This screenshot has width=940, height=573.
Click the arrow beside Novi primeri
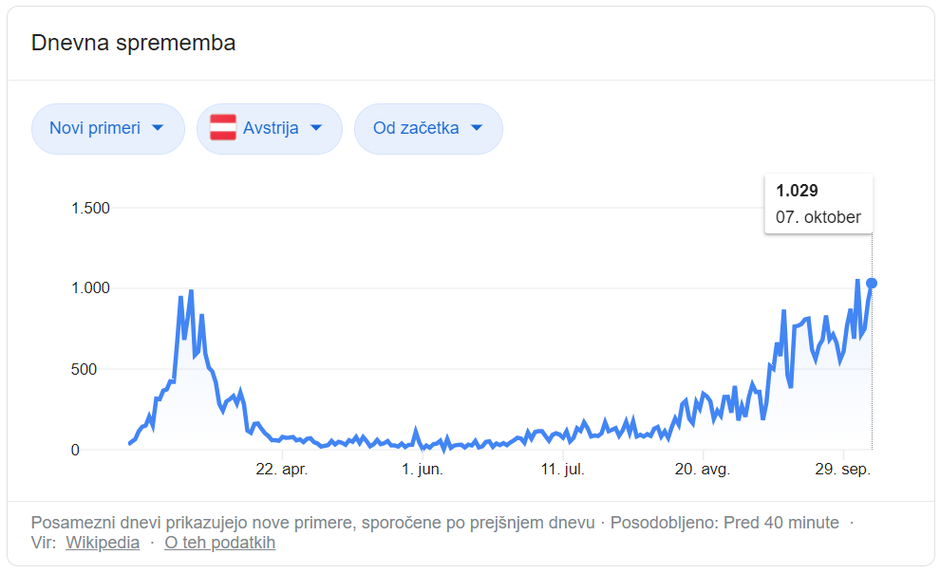pyautogui.click(x=158, y=128)
